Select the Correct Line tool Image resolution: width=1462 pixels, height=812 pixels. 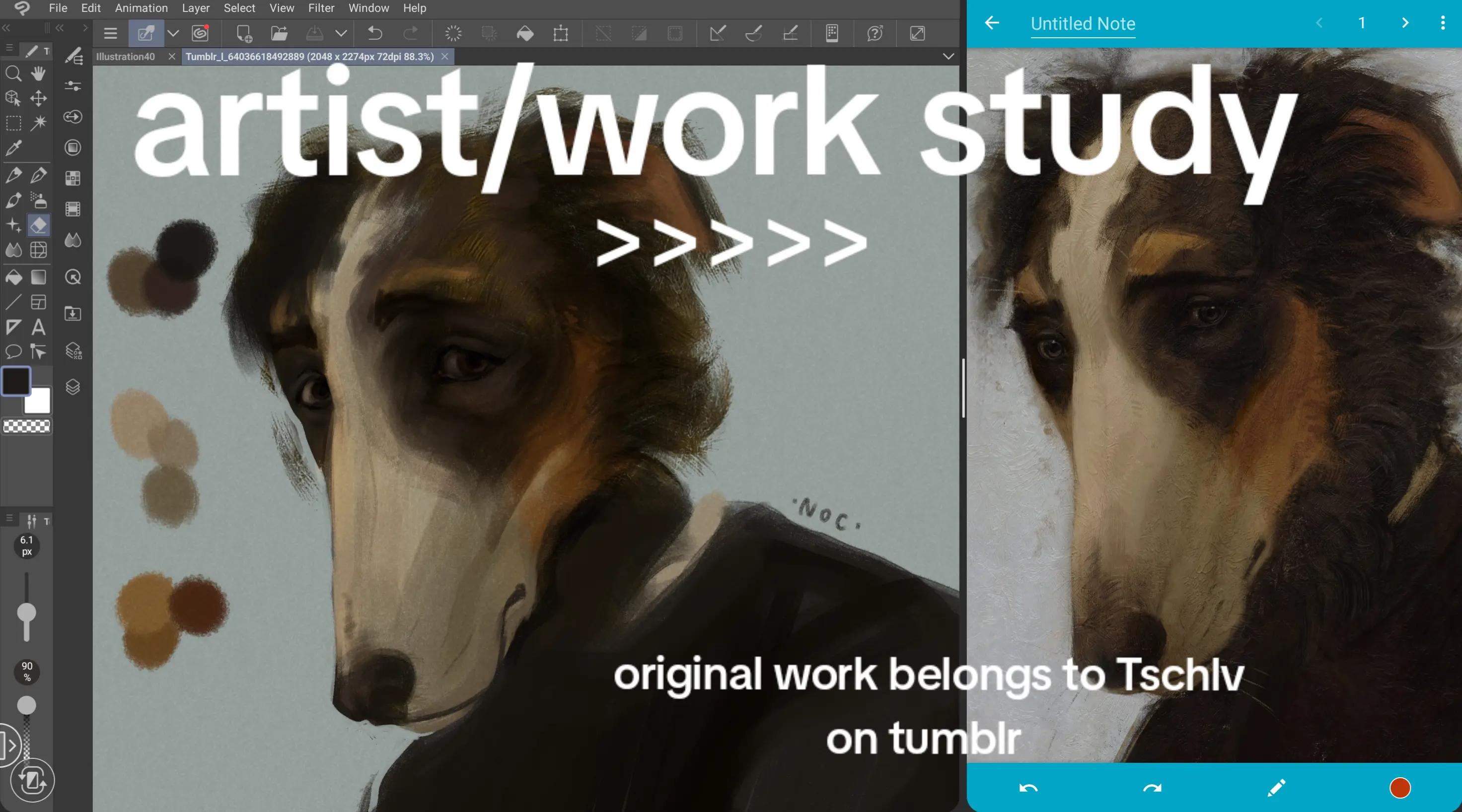pyautogui.click(x=39, y=352)
